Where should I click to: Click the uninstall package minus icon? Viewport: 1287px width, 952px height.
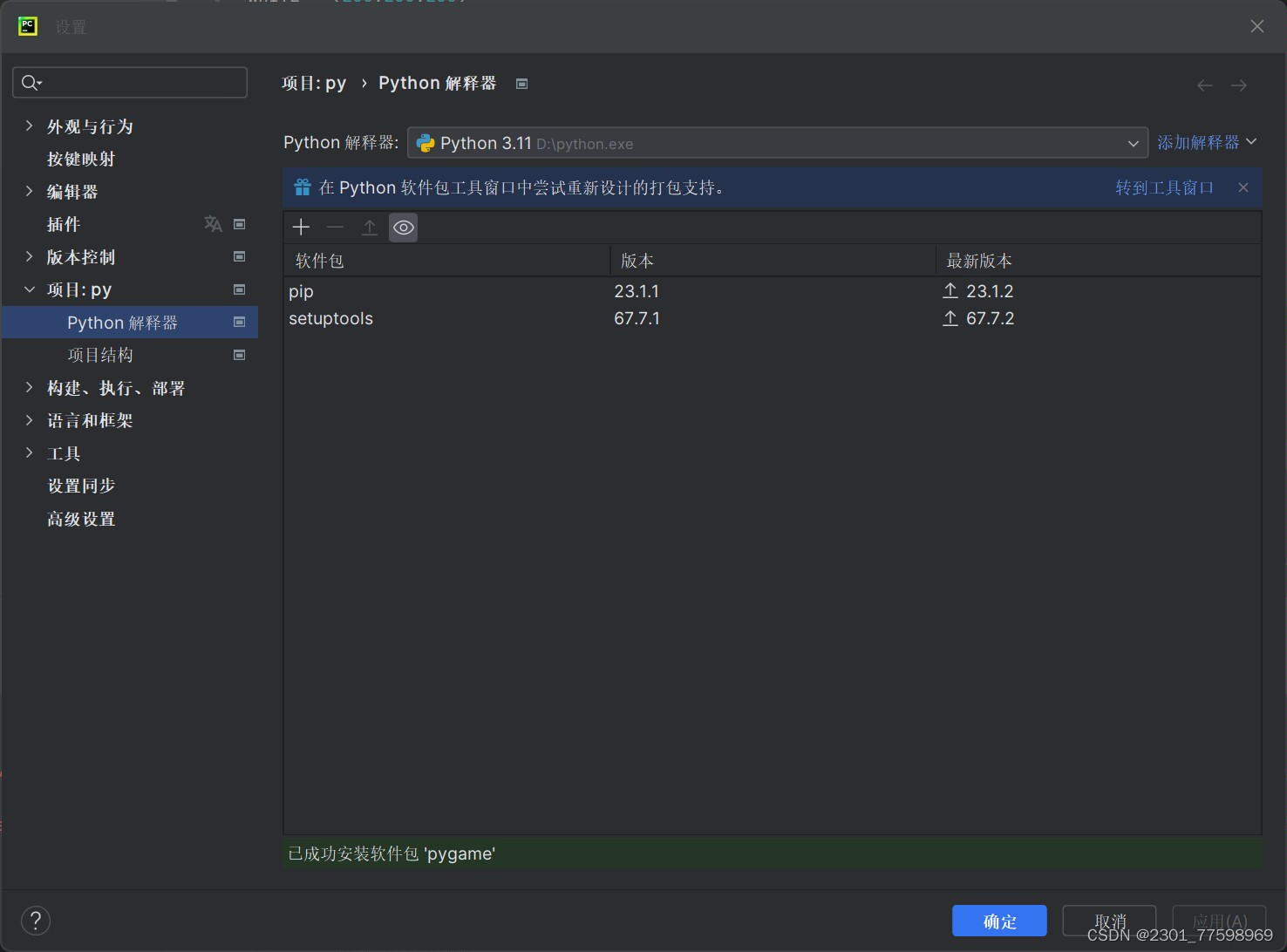[x=335, y=228]
